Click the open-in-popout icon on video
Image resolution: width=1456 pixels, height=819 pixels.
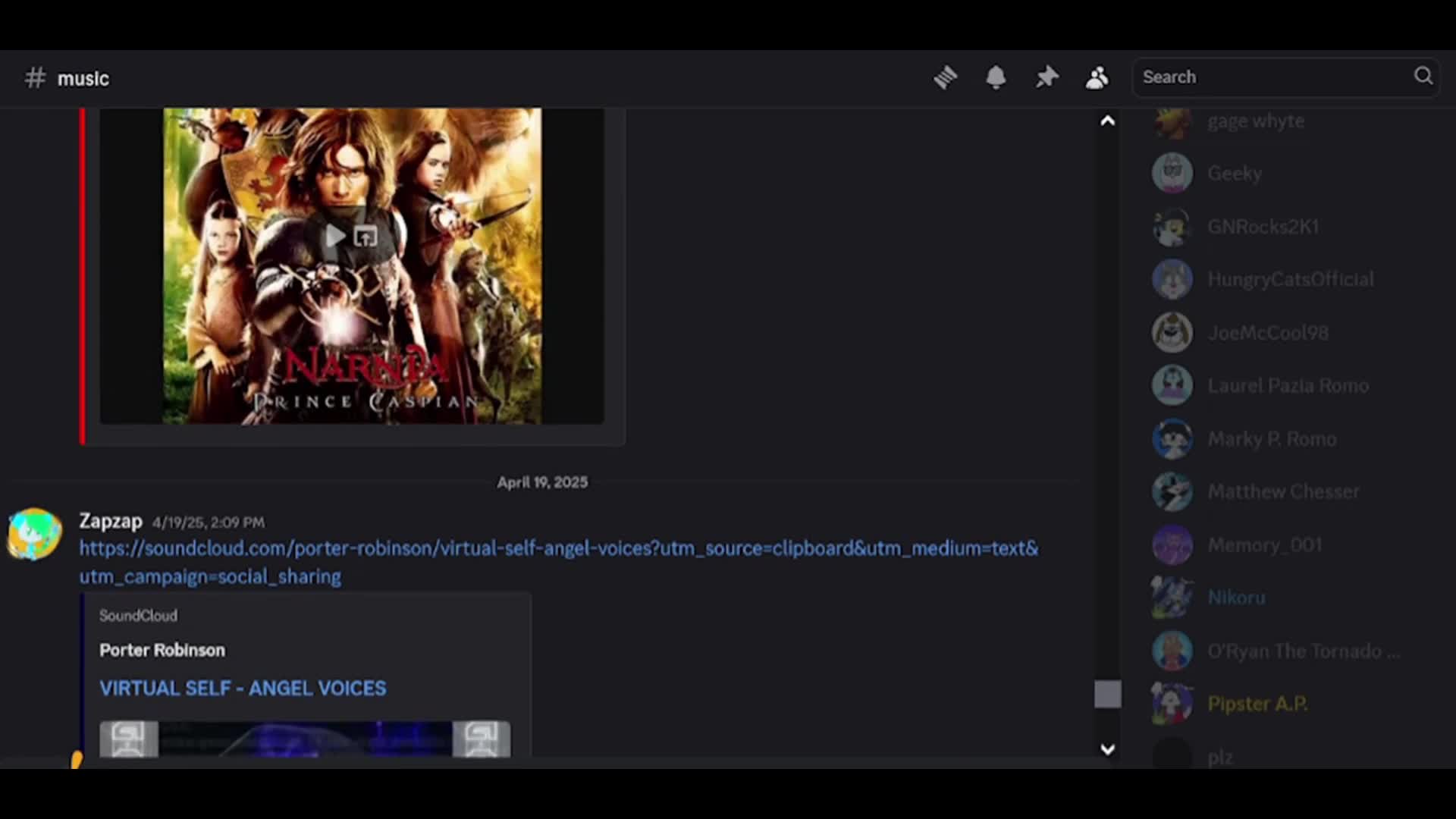366,237
